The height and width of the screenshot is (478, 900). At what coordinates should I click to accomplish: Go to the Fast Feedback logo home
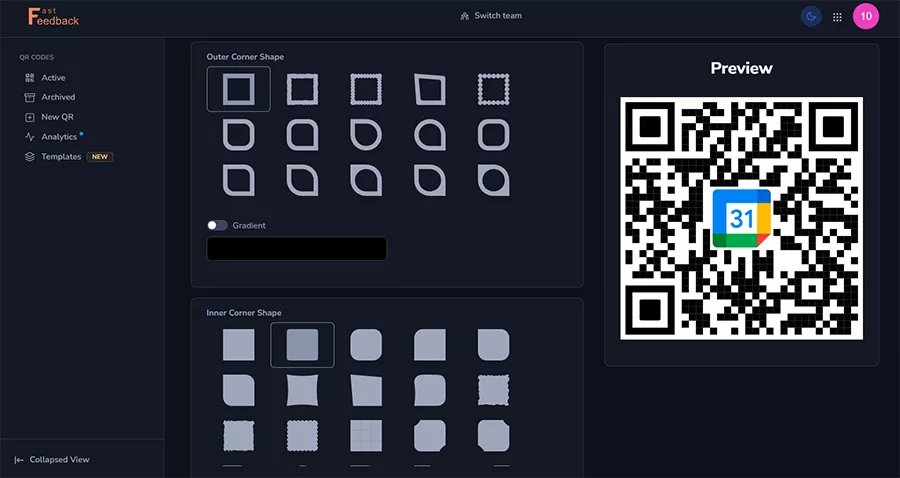[x=53, y=17]
